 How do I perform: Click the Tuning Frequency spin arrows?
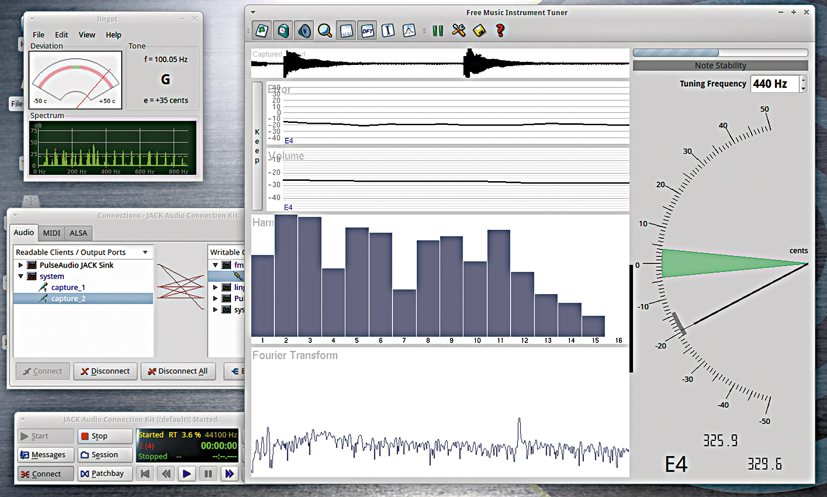pos(803,84)
